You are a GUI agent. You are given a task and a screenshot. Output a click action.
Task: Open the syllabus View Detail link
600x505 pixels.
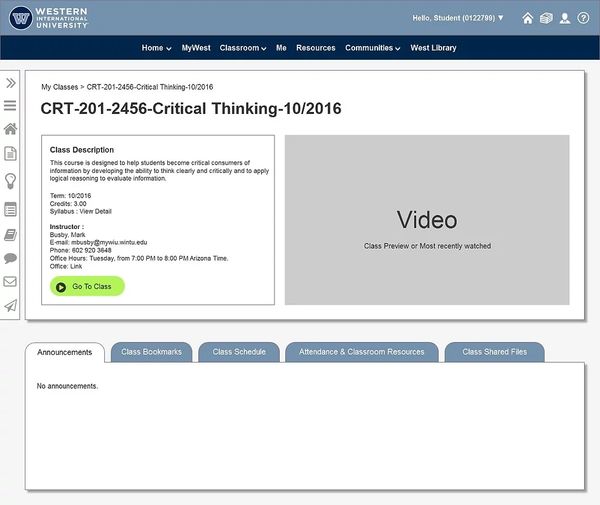pyautogui.click(x=95, y=212)
